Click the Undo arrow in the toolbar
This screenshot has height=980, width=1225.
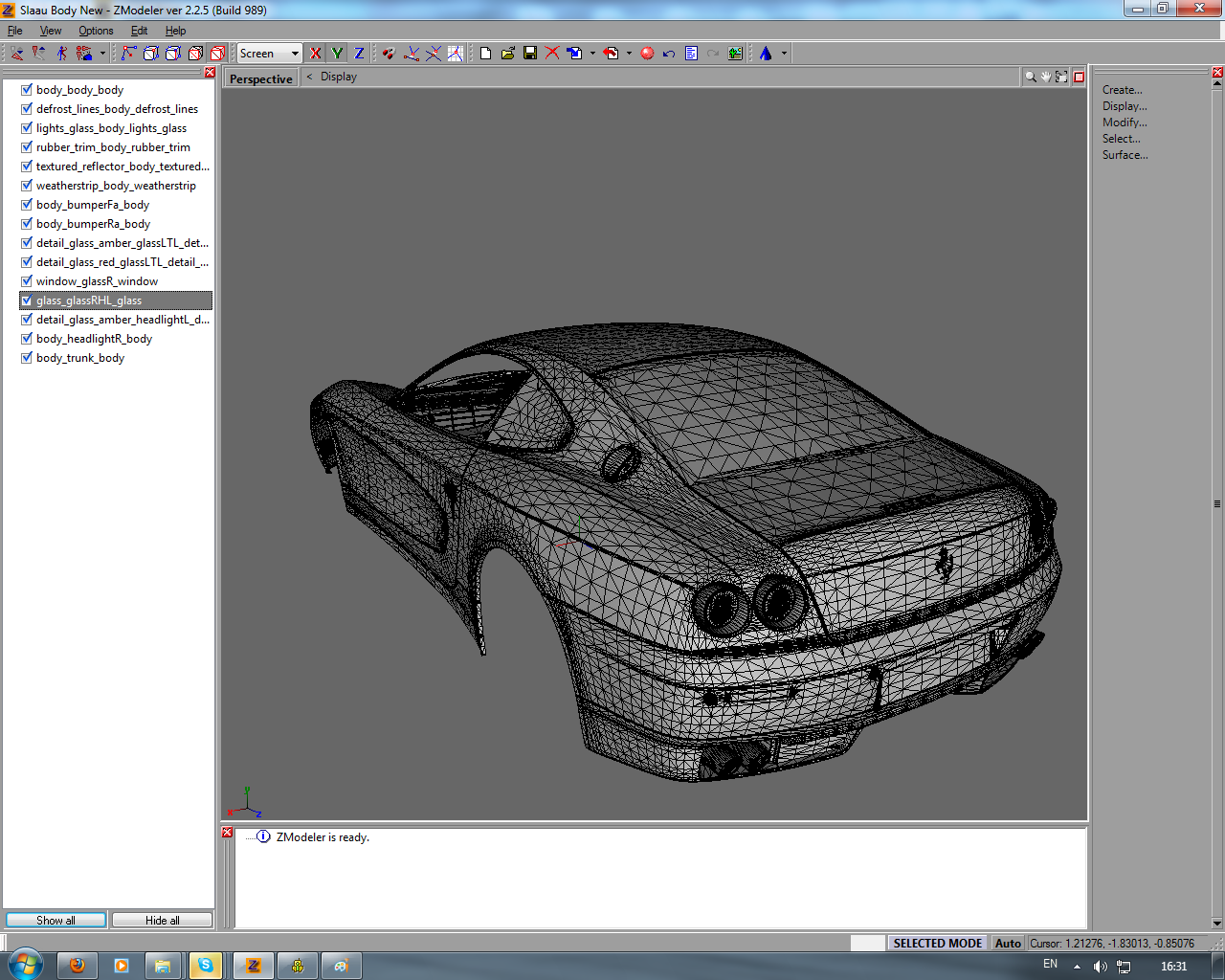point(669,54)
